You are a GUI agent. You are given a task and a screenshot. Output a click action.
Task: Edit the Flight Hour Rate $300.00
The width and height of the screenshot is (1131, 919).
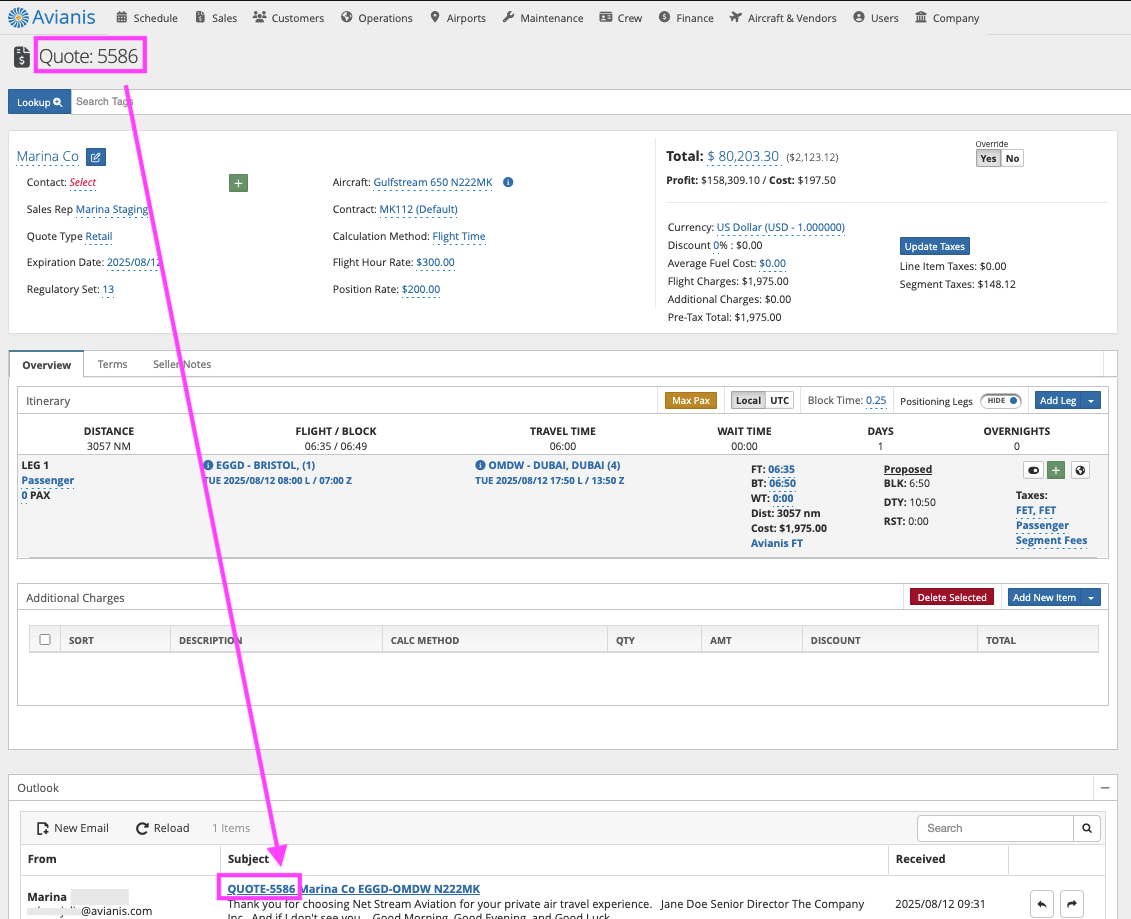click(x=435, y=263)
